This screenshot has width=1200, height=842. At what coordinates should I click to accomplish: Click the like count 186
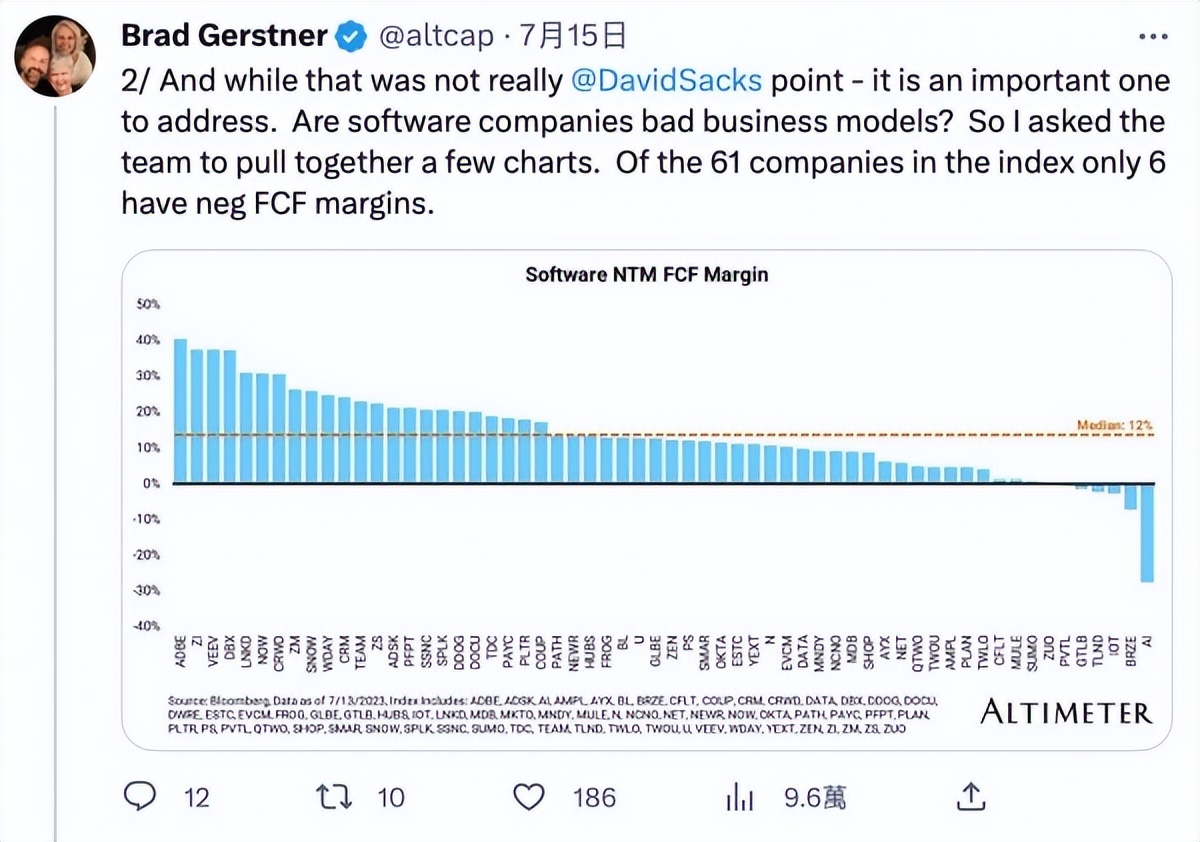pyautogui.click(x=594, y=797)
